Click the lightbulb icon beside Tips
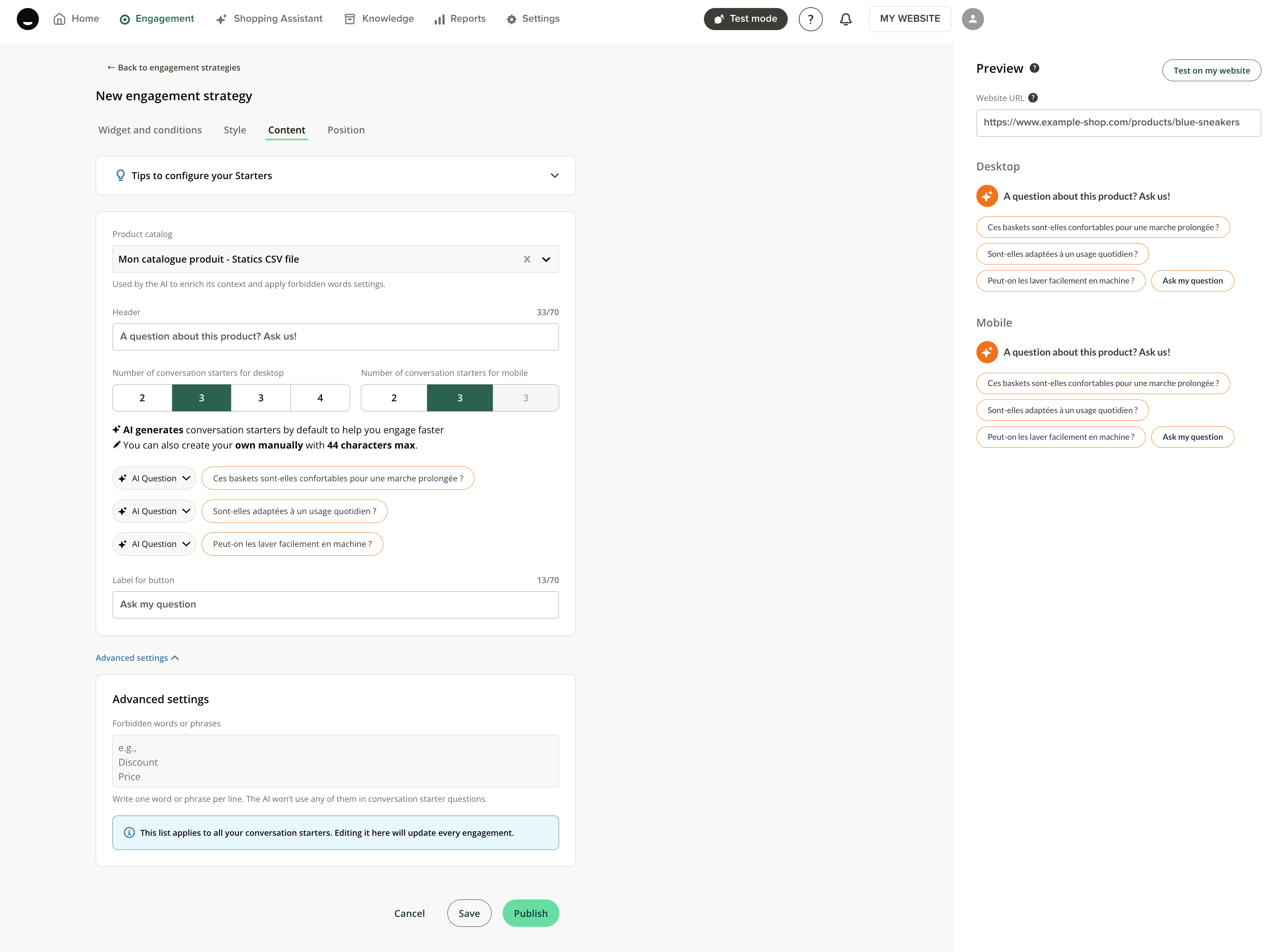This screenshot has height=952, width=1279. click(120, 175)
